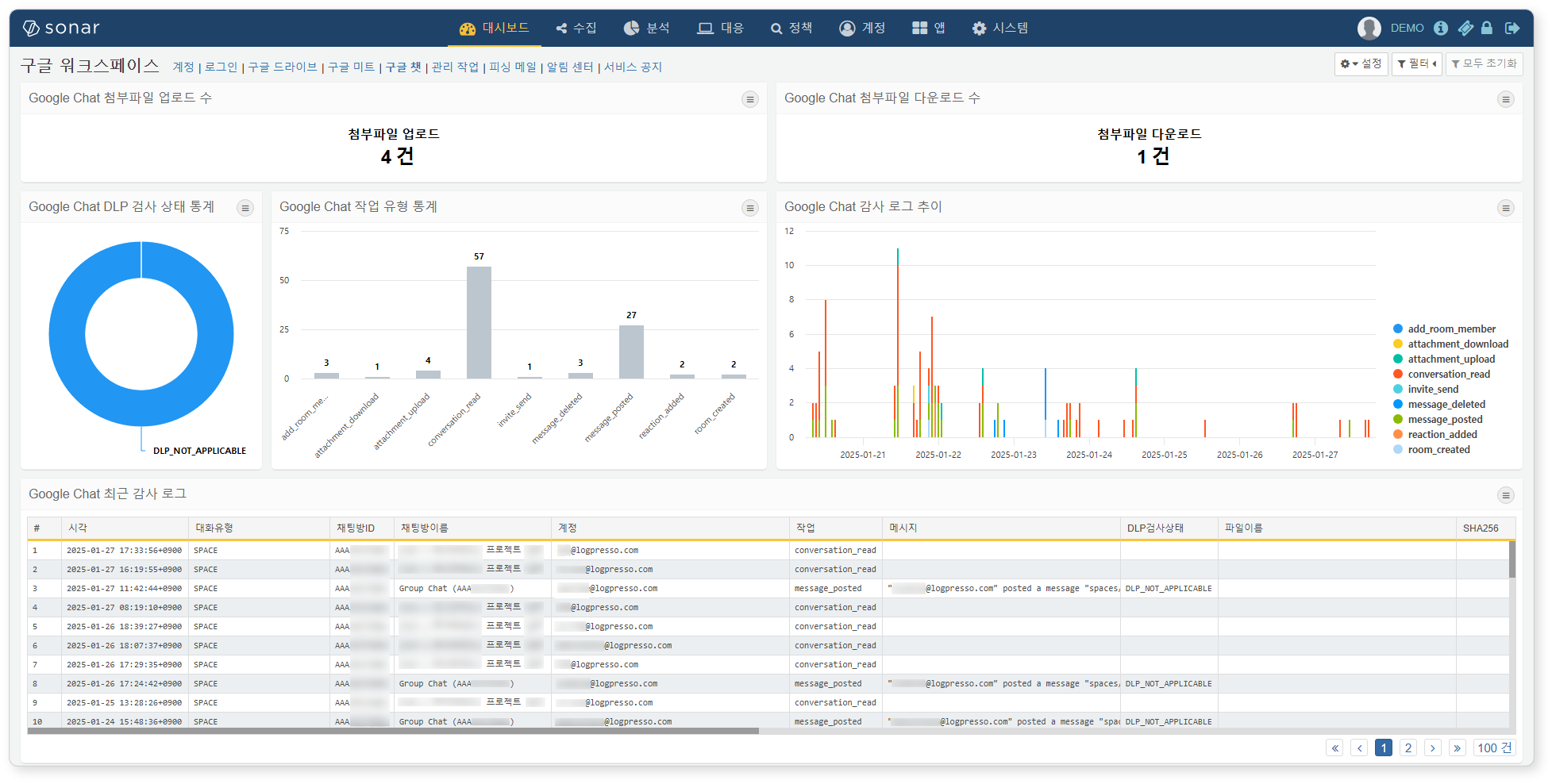Open menu of attachment download count panel
Image resolution: width=1552 pixels, height=784 pixels.
pyautogui.click(x=1505, y=99)
